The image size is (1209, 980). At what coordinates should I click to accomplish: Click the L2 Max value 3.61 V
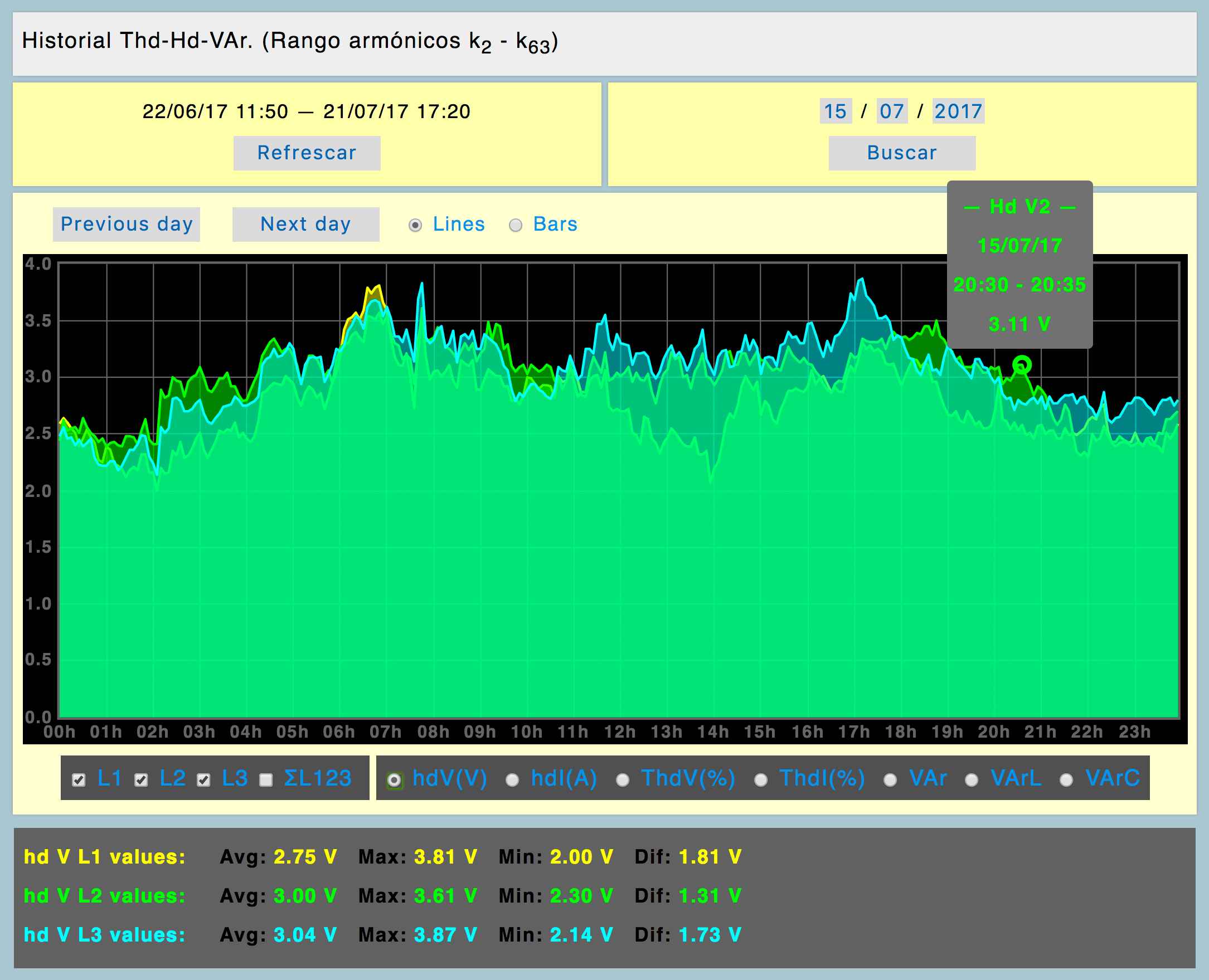[445, 896]
